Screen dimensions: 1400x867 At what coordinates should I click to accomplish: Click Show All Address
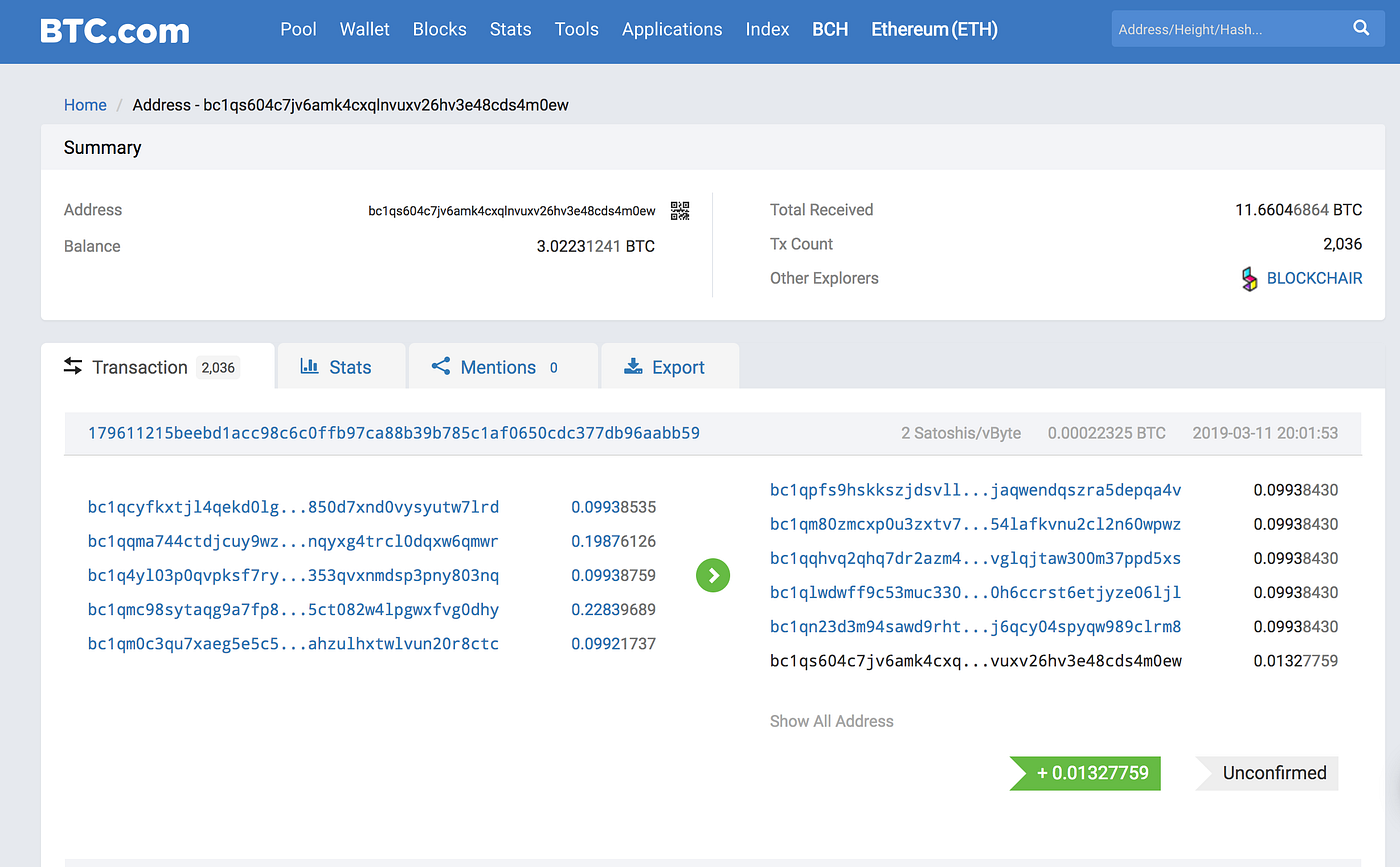point(832,721)
